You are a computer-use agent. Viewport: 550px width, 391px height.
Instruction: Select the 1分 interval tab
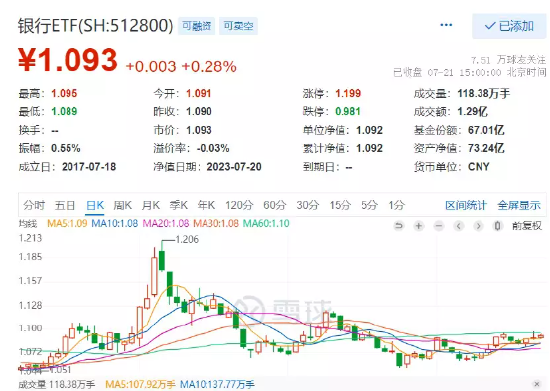[x=396, y=205]
